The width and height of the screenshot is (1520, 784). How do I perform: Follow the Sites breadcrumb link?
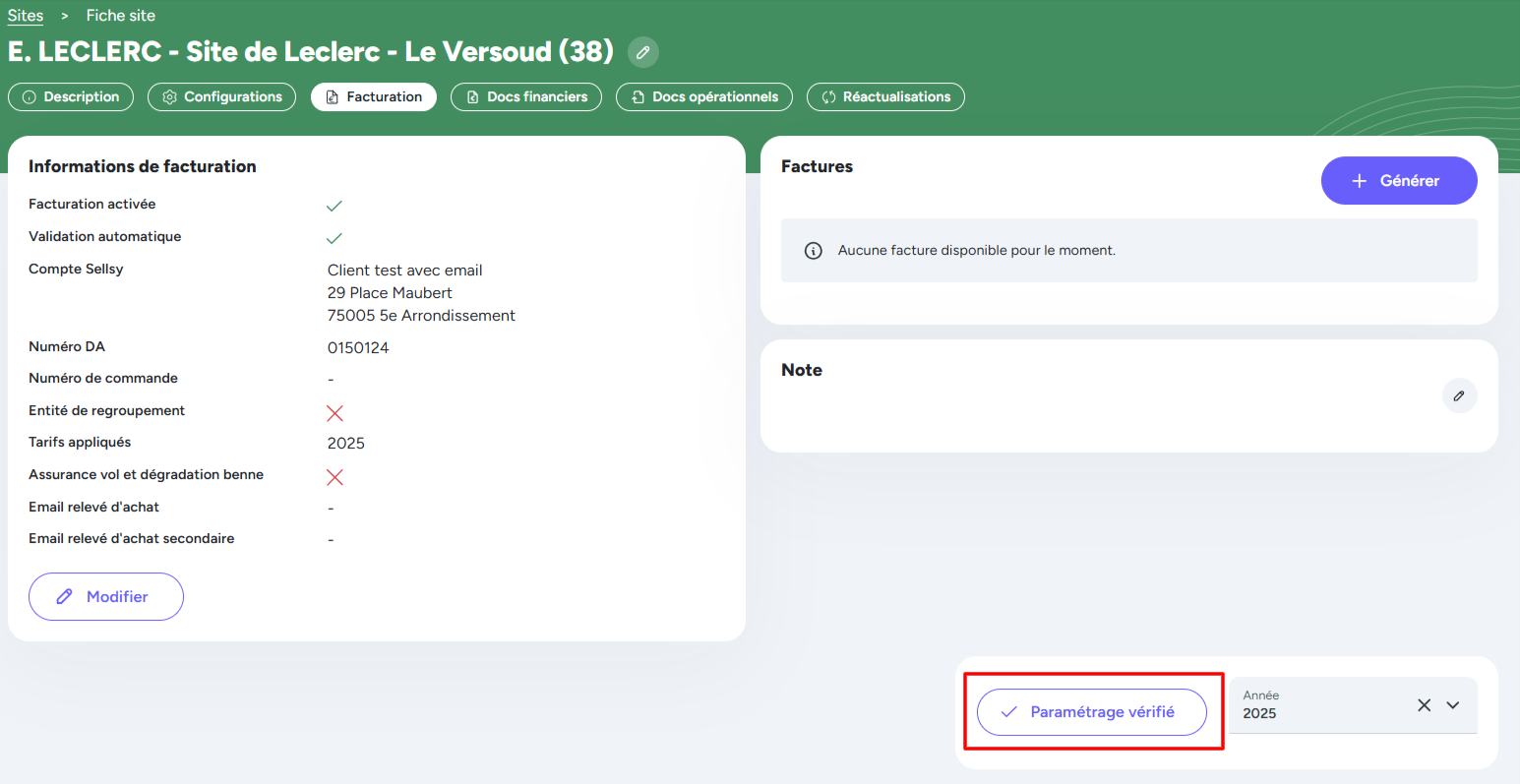tap(26, 16)
